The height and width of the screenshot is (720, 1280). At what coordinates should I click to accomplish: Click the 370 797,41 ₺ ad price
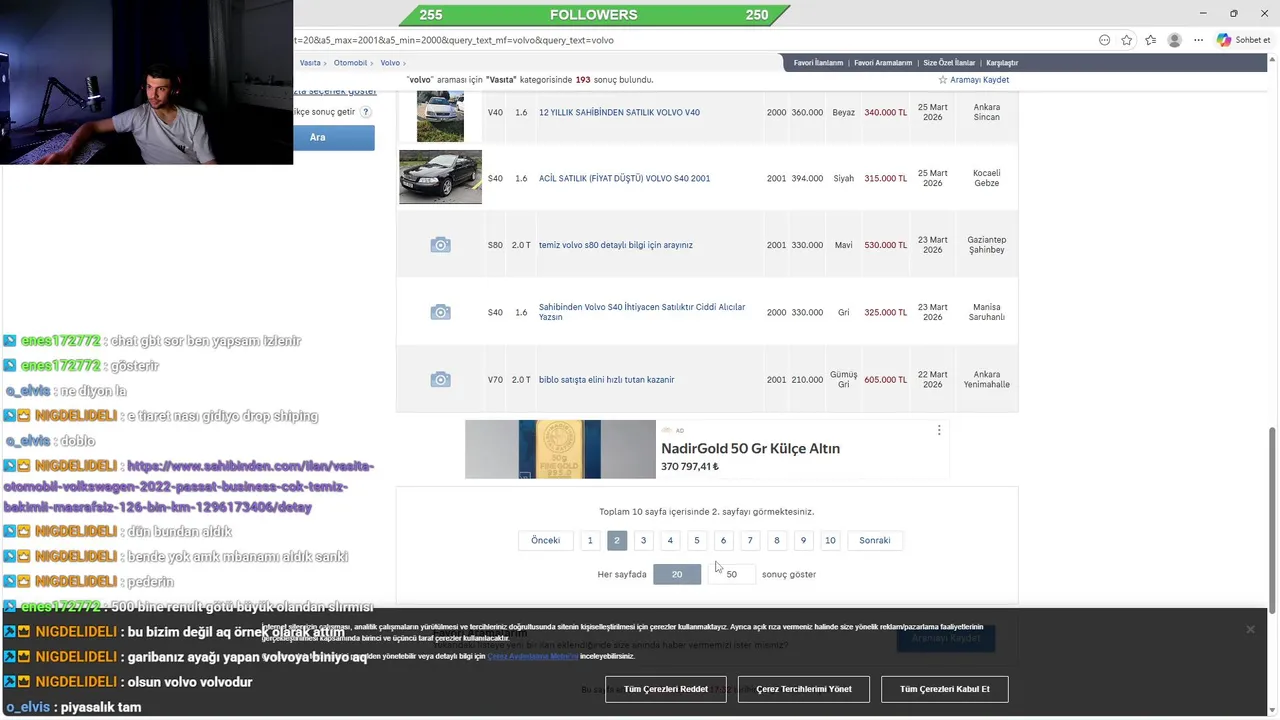pos(690,467)
